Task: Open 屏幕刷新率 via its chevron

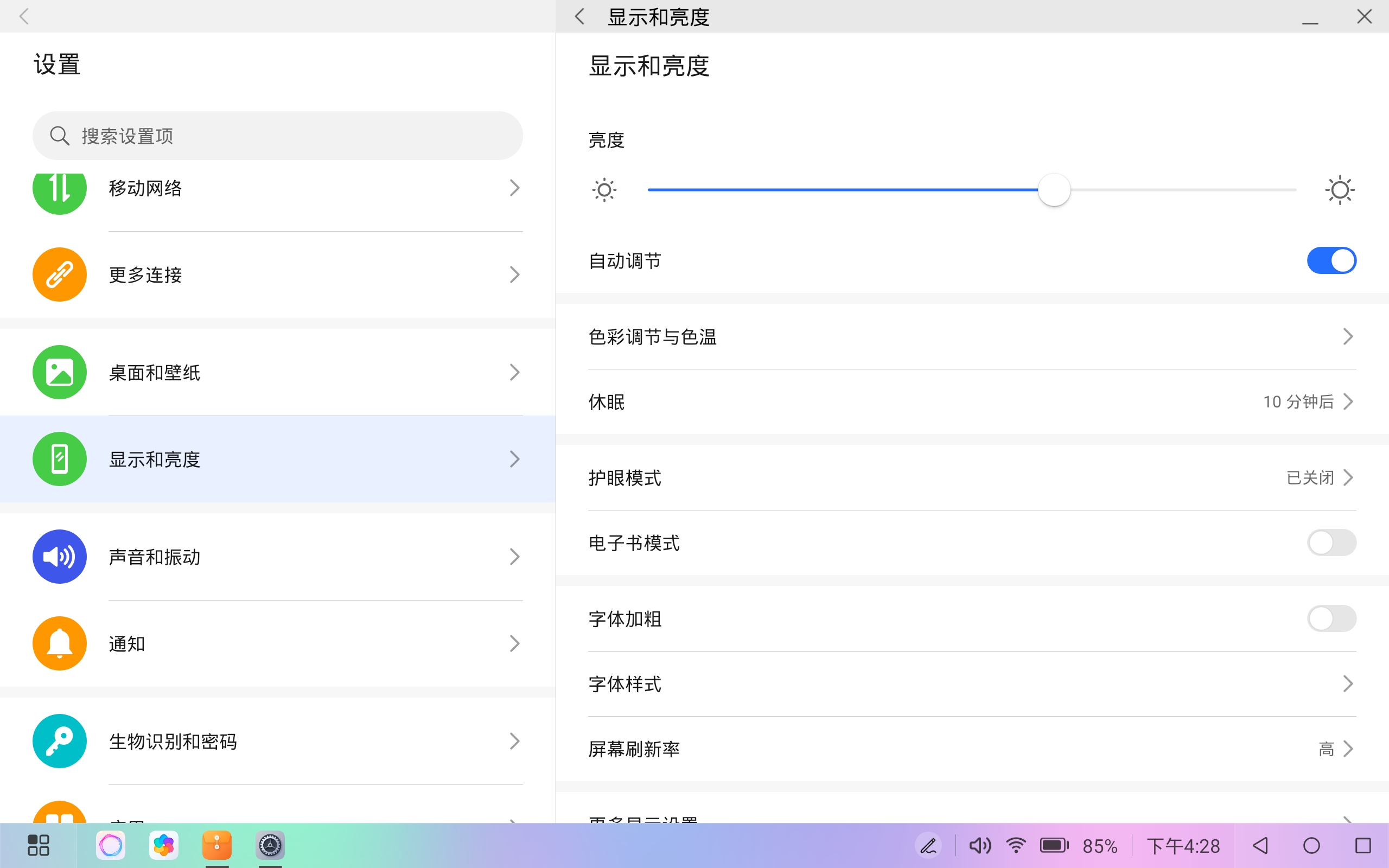Action: [x=1348, y=749]
